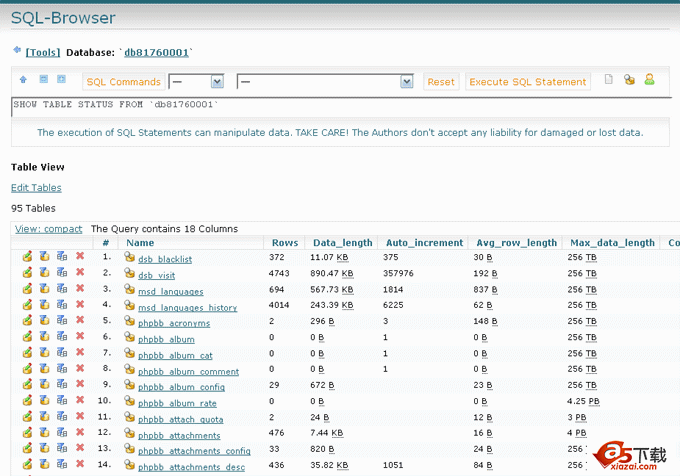
Task: Click the pencil edit icon in dsb_visit row
Action: tap(27, 274)
